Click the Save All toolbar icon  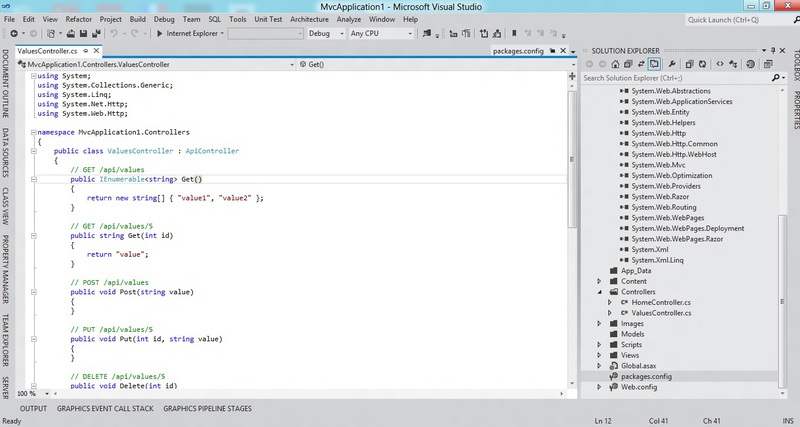96,34
